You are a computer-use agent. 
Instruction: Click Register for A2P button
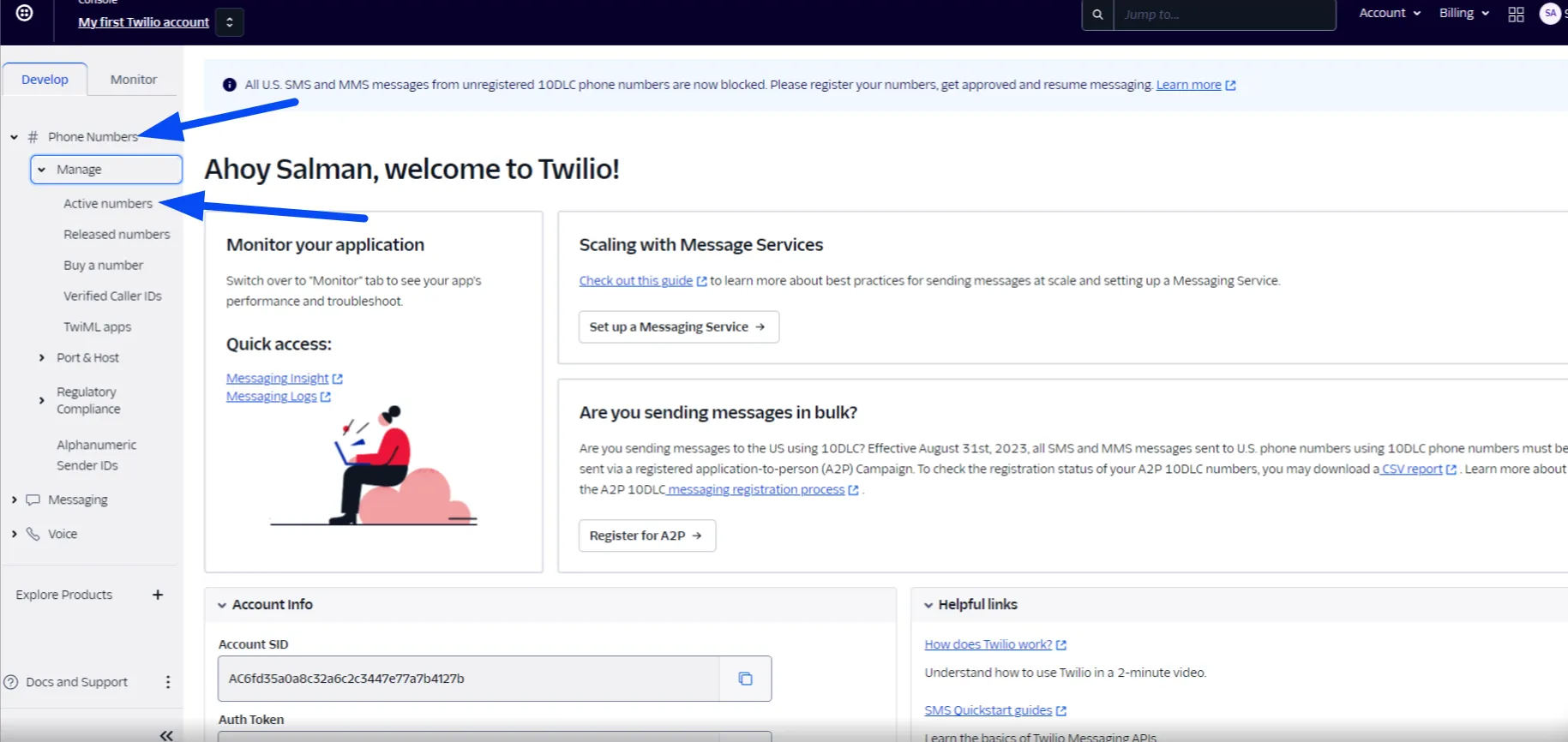point(647,536)
